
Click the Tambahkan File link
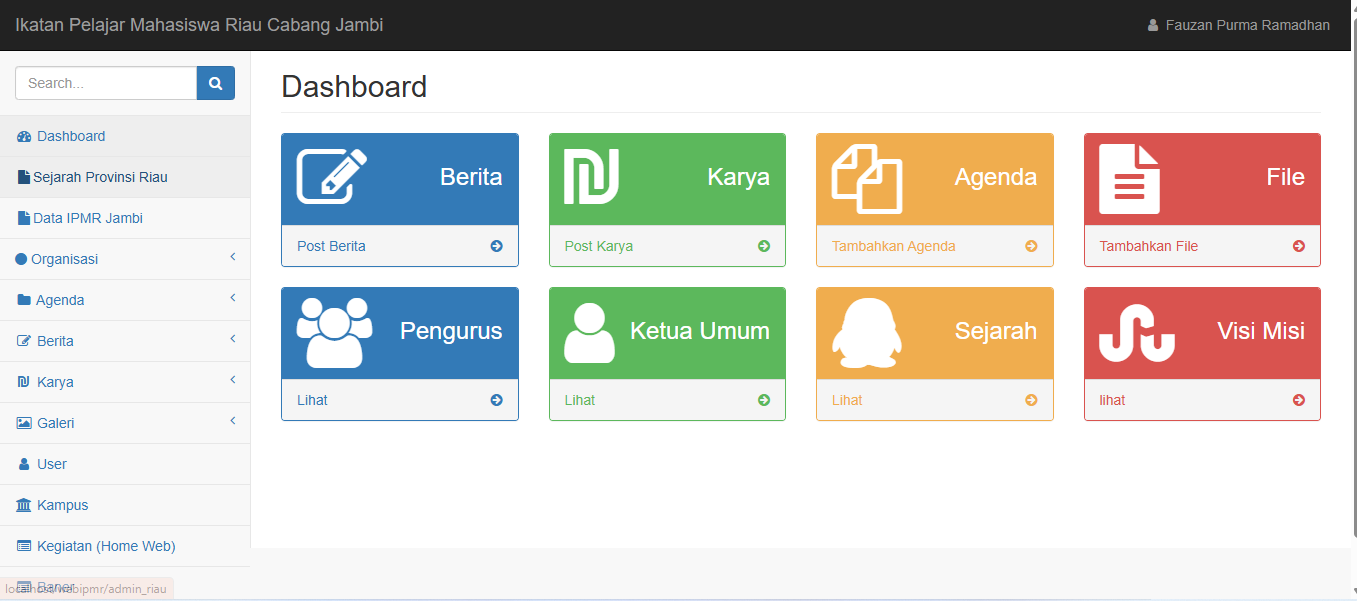coord(1148,246)
